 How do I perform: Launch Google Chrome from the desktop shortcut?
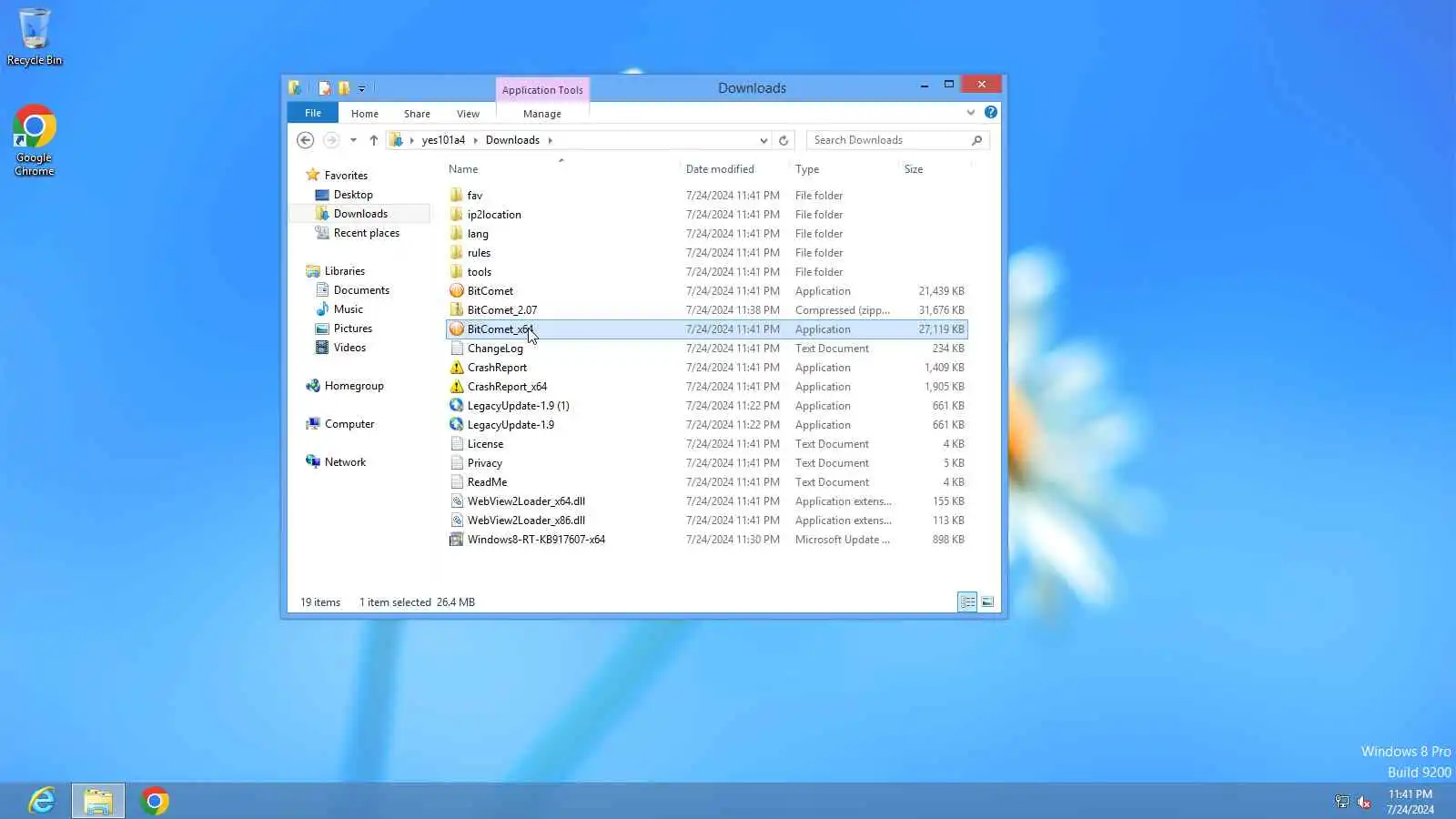[35, 140]
